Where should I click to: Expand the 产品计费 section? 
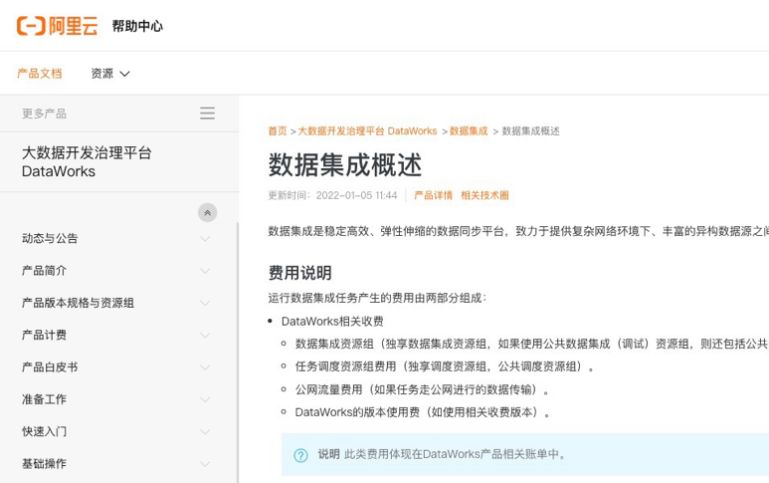tap(205, 335)
